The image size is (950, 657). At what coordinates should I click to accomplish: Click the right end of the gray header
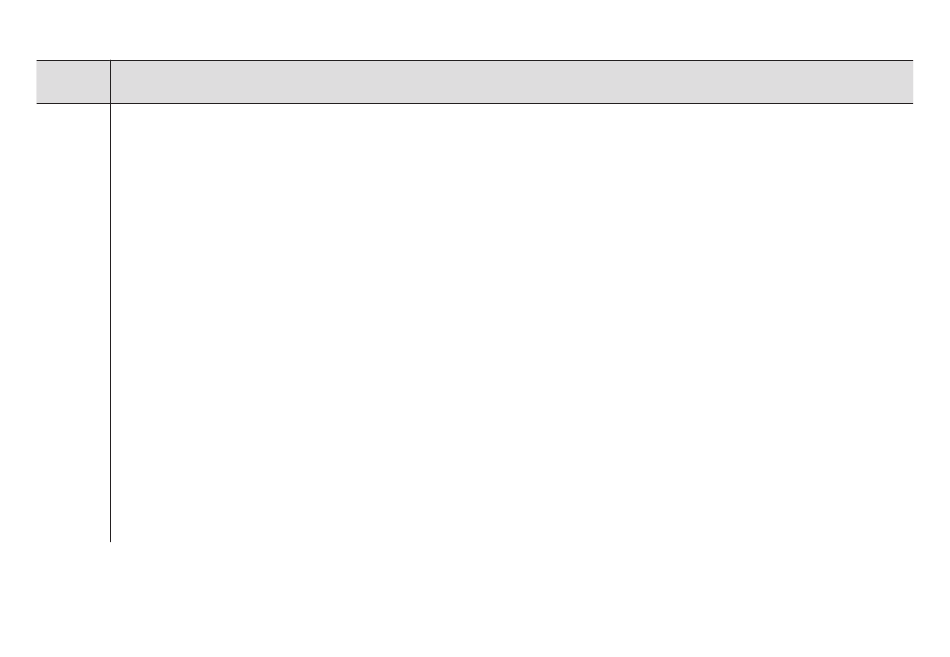click(910, 82)
